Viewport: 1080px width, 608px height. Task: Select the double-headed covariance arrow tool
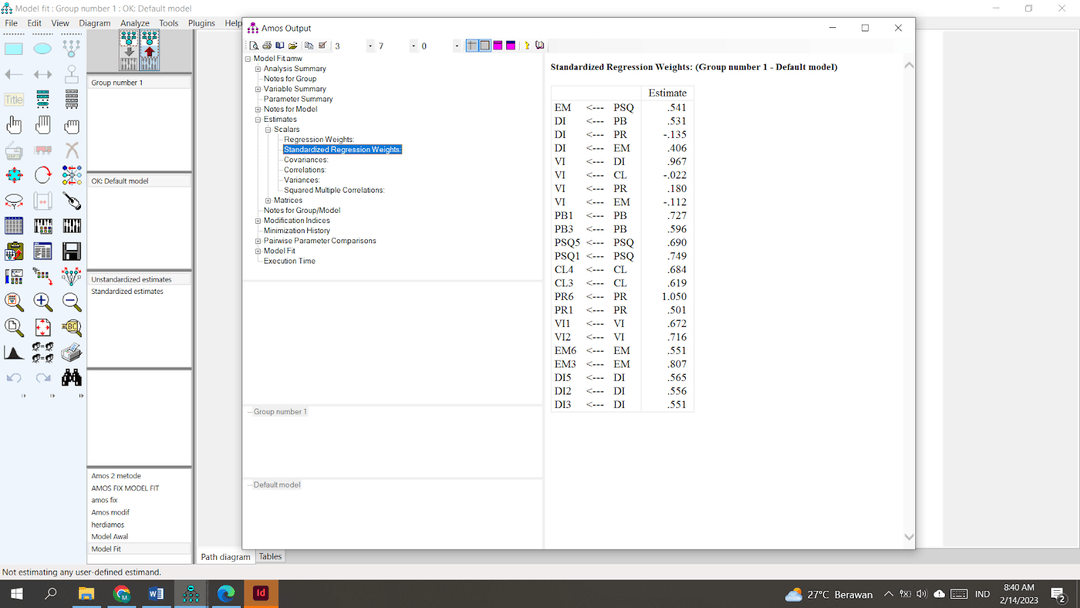pyautogui.click(x=43, y=74)
